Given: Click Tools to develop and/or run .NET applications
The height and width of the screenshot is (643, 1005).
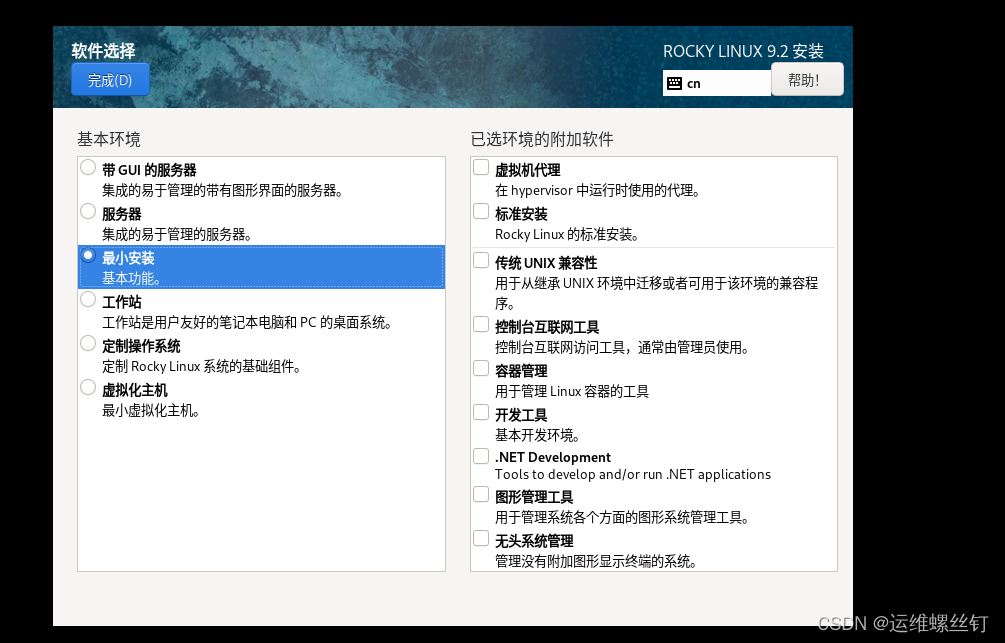Looking at the screenshot, I should click(633, 474).
